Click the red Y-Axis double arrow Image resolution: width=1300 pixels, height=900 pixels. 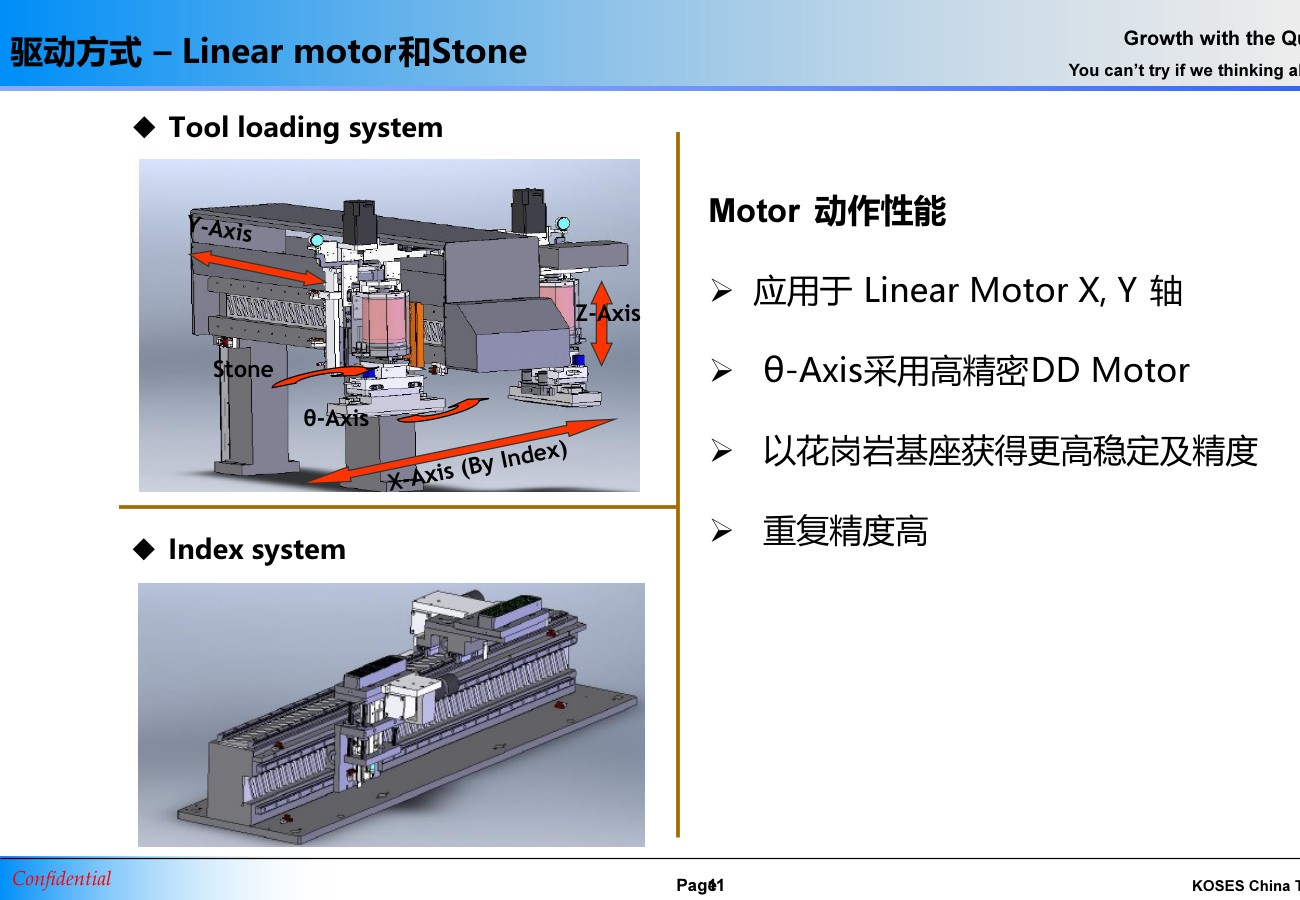(257, 266)
